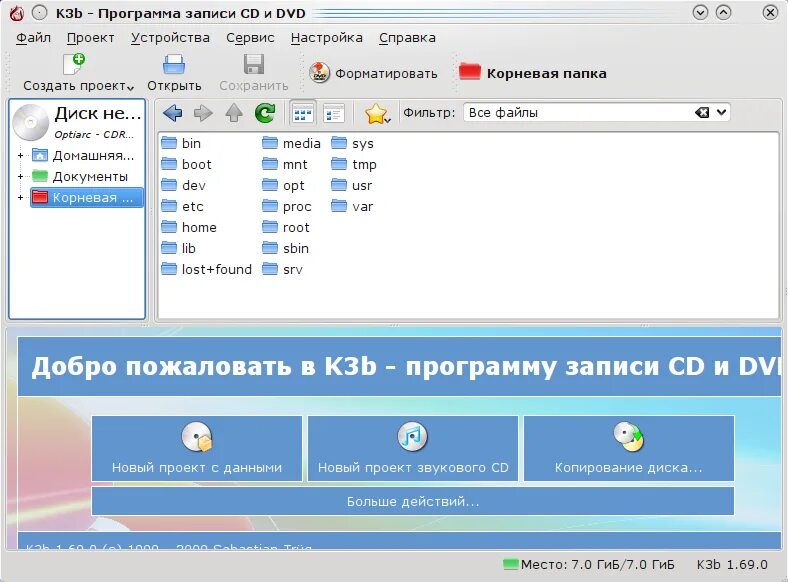Select the dev folder
The image size is (788, 582).
click(183, 186)
